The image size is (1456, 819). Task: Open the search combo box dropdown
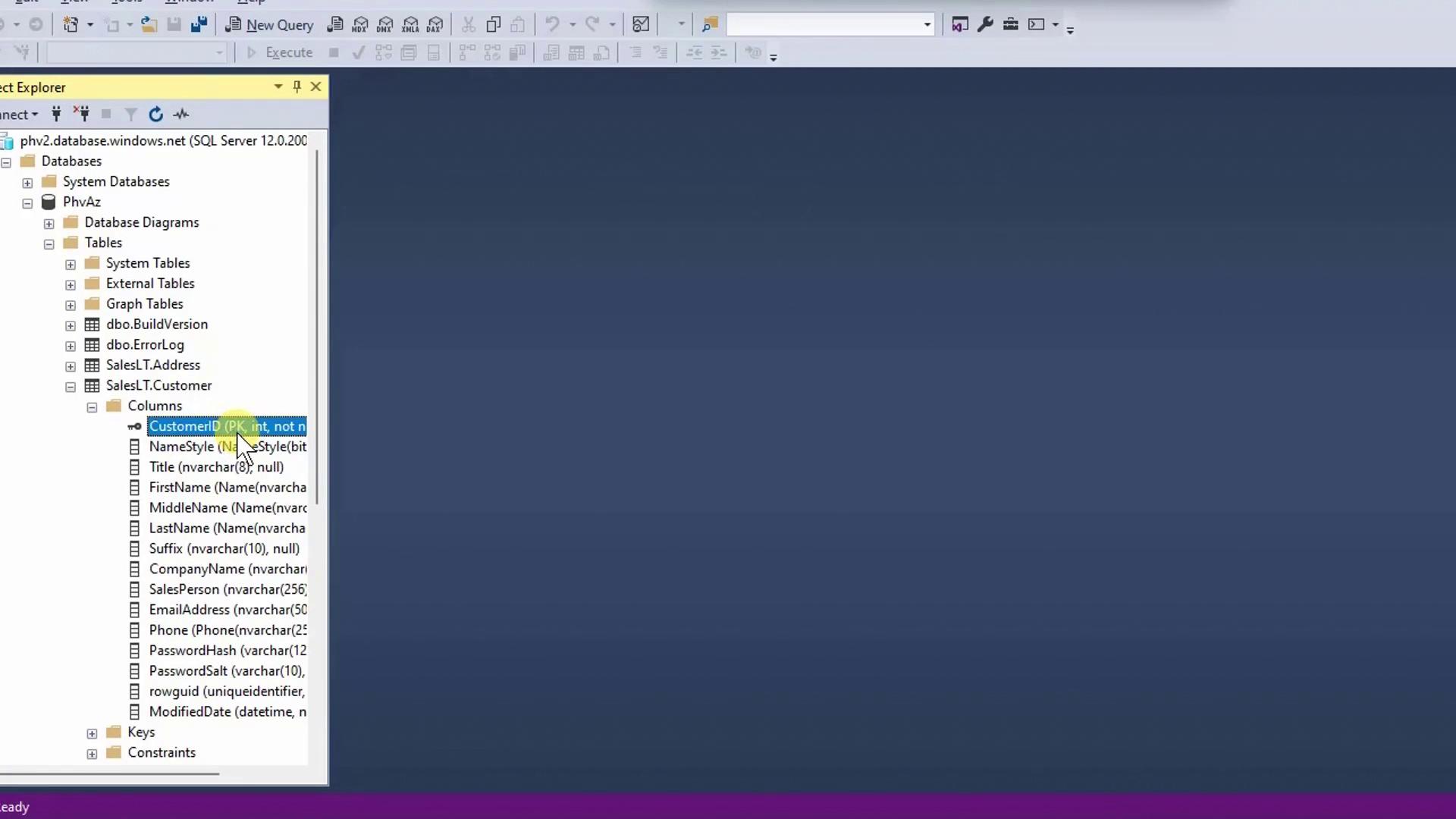[x=927, y=25]
